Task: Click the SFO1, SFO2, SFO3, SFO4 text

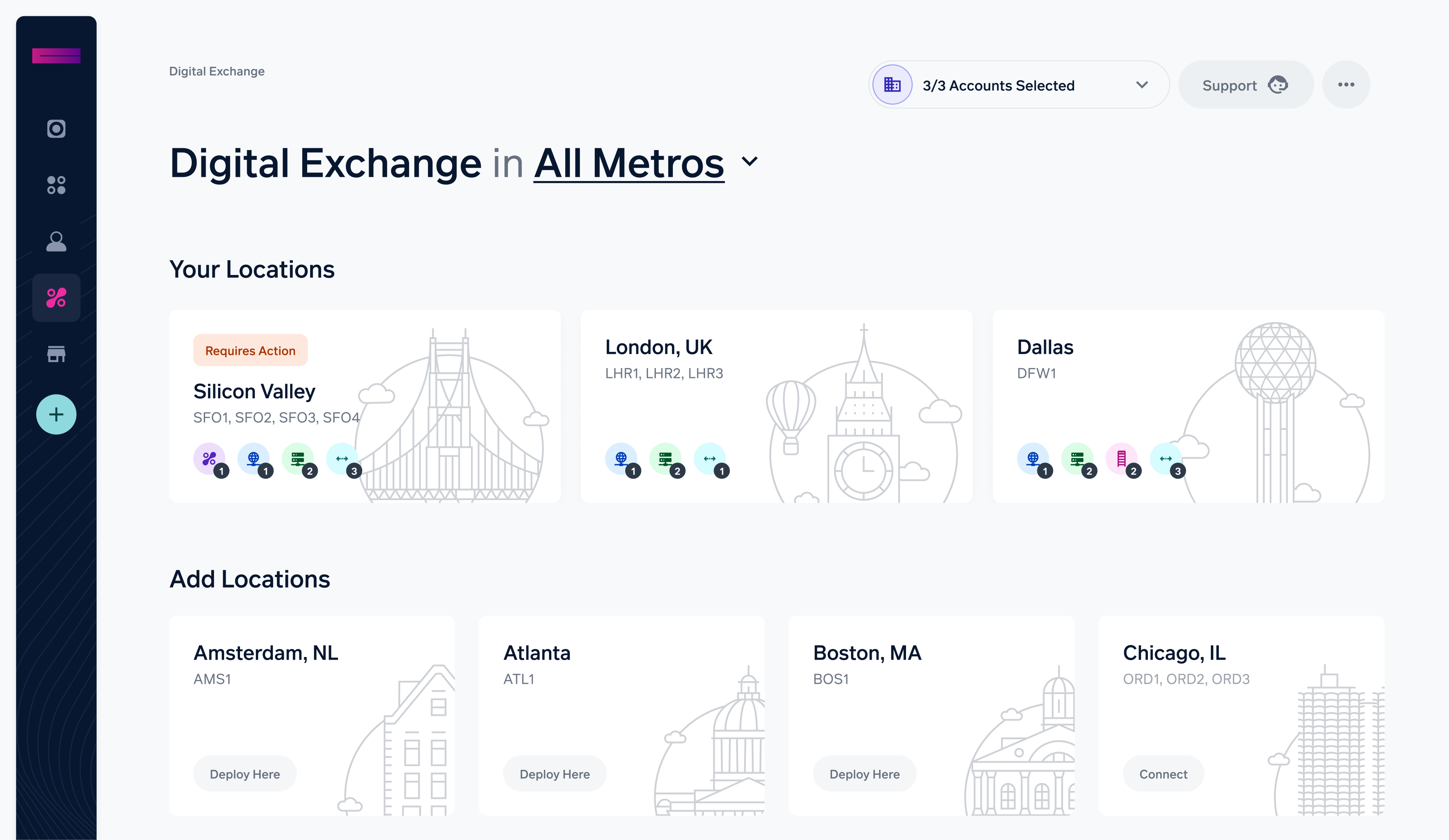Action: 277,418
